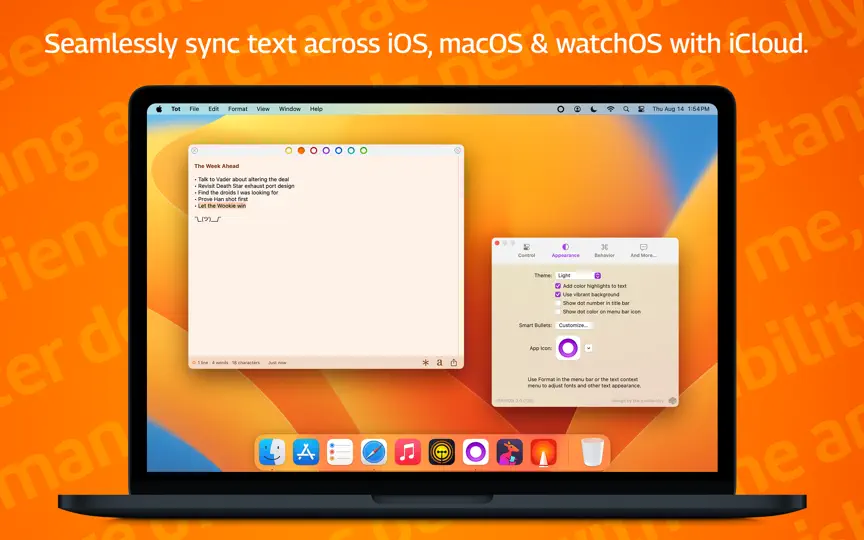Click 'Revisit Death Star exhaust port design' line
The image size is (864, 540).
point(244,186)
